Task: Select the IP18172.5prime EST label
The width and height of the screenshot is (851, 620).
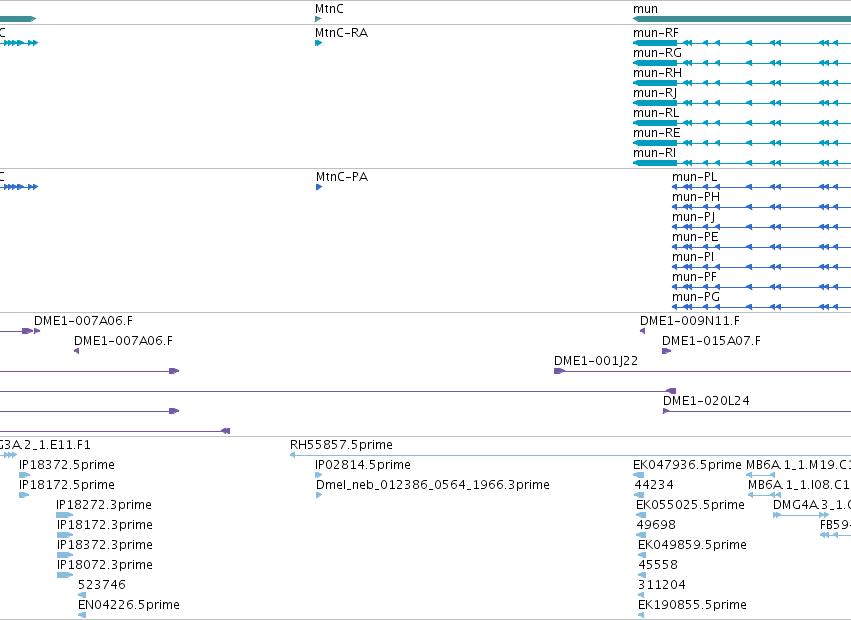Action: pos(67,485)
